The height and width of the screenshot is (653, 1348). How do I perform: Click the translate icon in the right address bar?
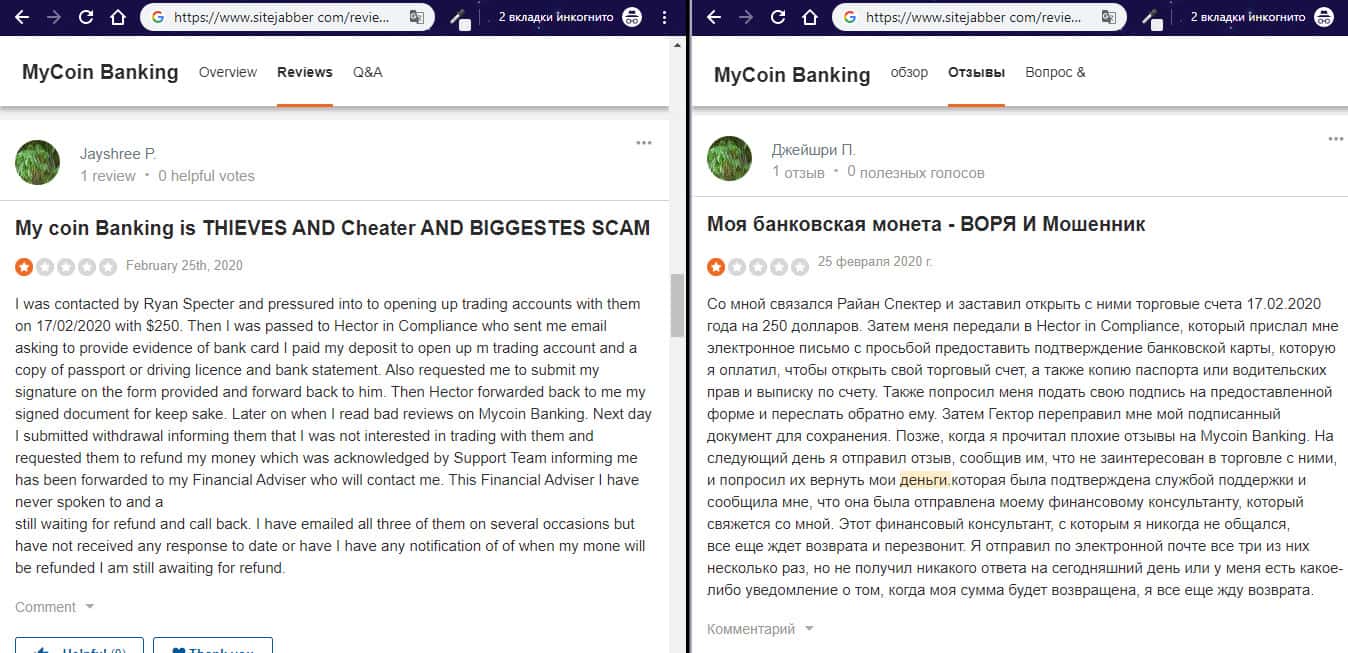point(1109,17)
